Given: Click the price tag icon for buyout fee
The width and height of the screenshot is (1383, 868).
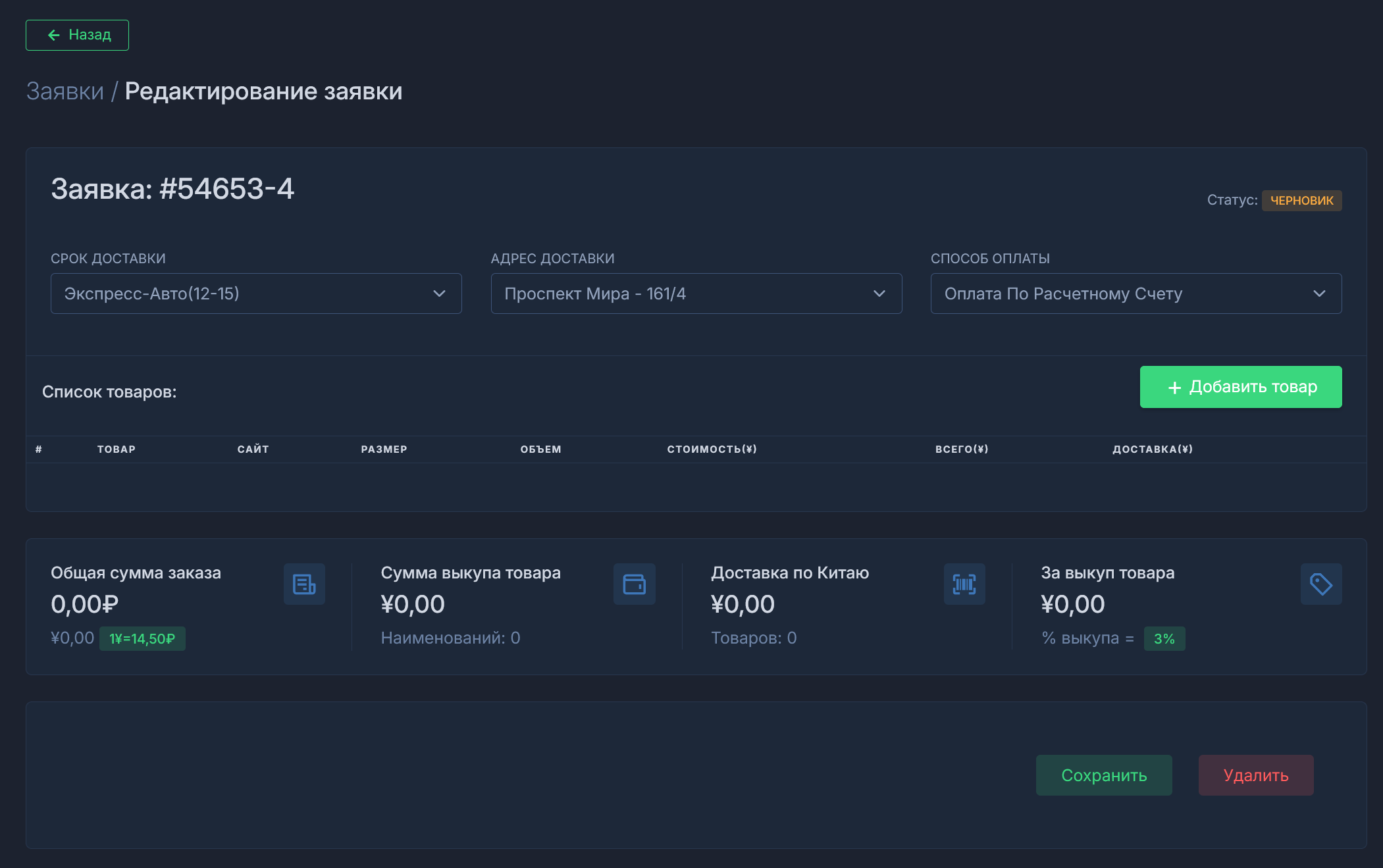Looking at the screenshot, I should 1320,584.
